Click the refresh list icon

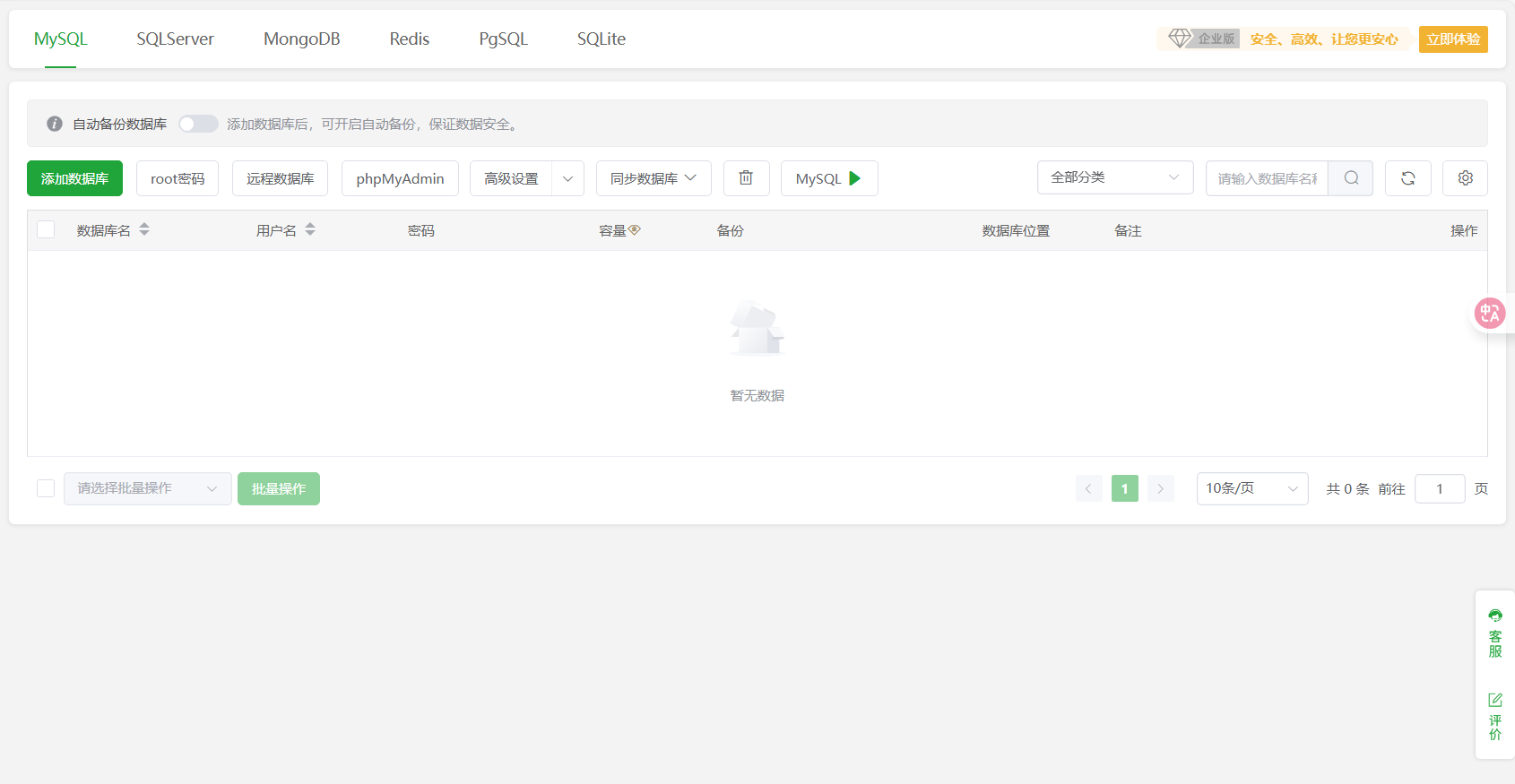click(1407, 178)
